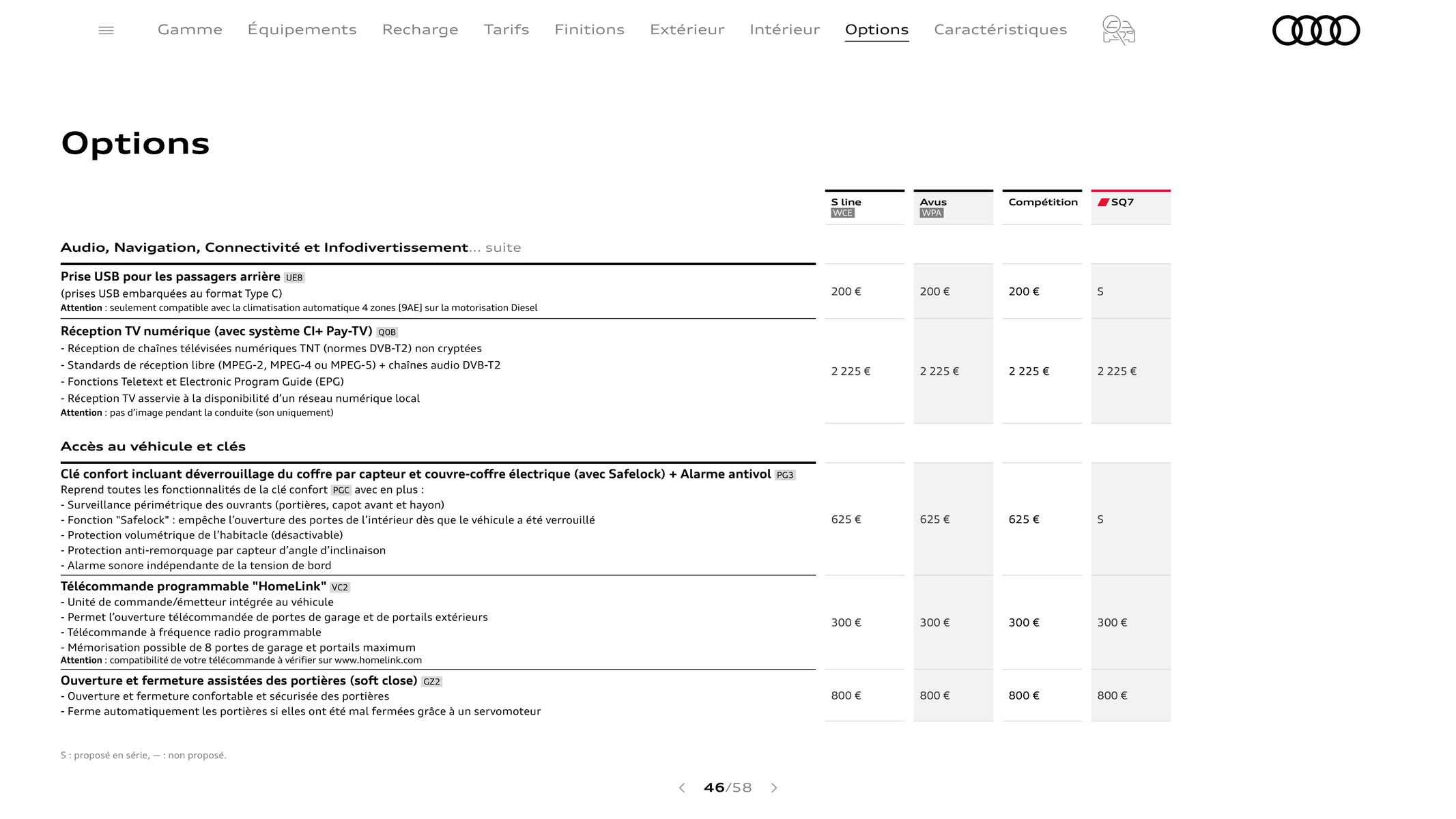
Task: Select 'Prise USB pour les passagers arrière' title
Action: point(170,276)
